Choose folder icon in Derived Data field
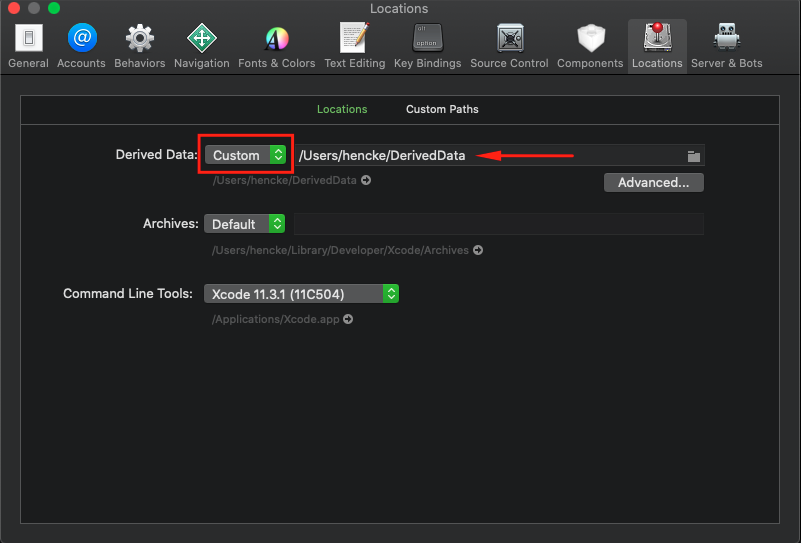Viewport: 801px width, 543px height. point(694,156)
